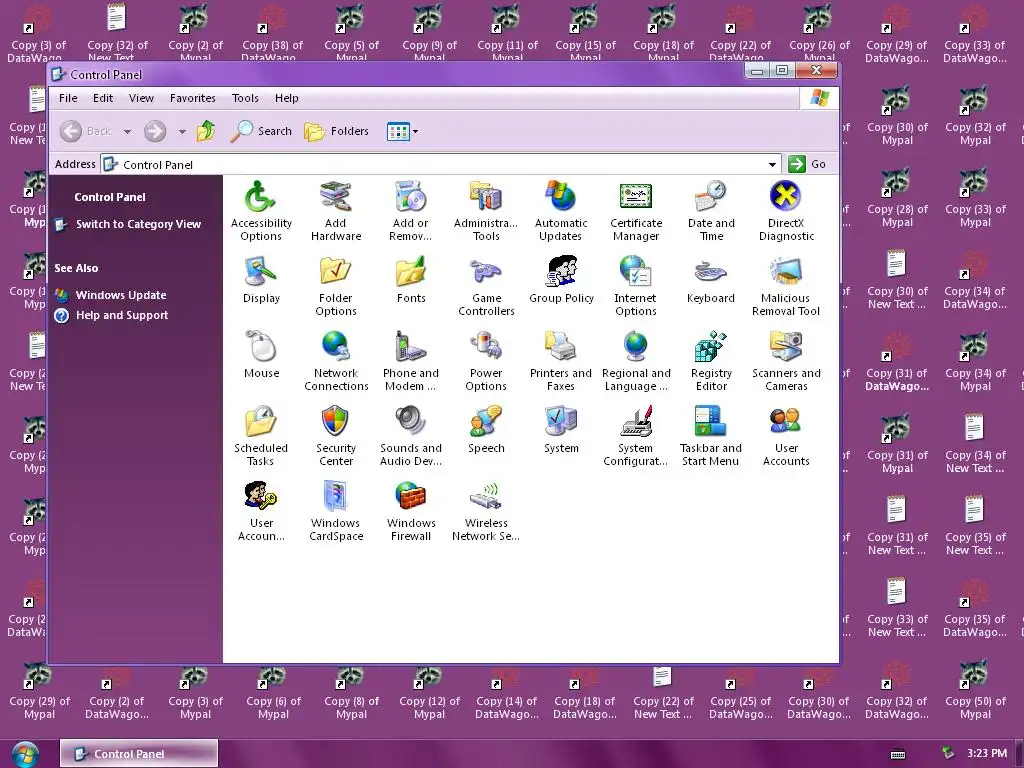Open the Views dropdown button
Screen dimensions: 1024x768
[x=402, y=131]
